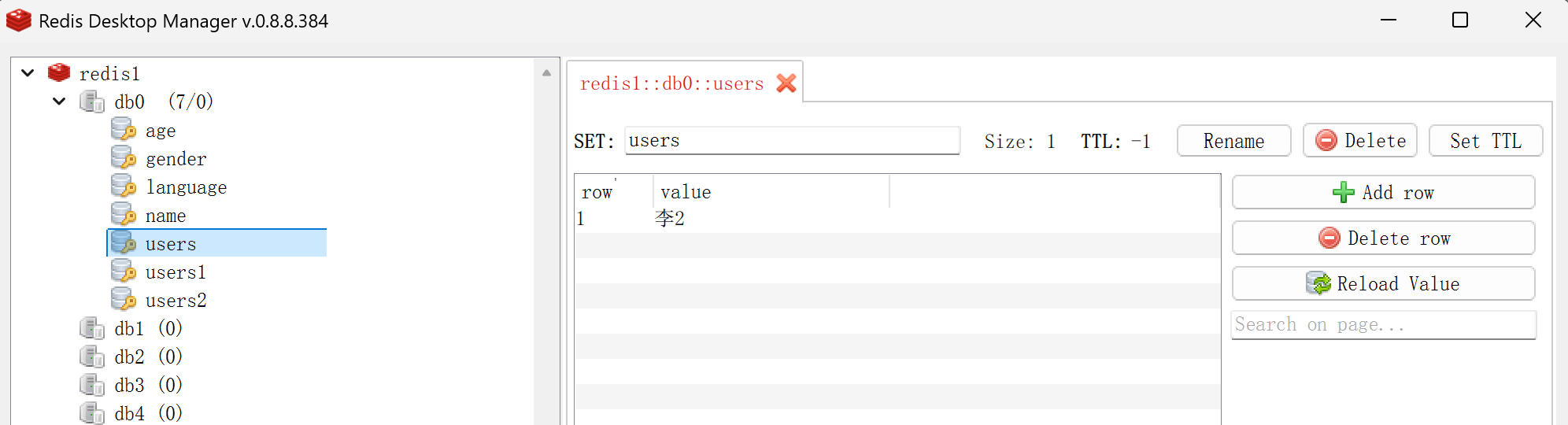The width and height of the screenshot is (1568, 425).
Task: Select the db4 (0) database entry
Action: coord(148,413)
